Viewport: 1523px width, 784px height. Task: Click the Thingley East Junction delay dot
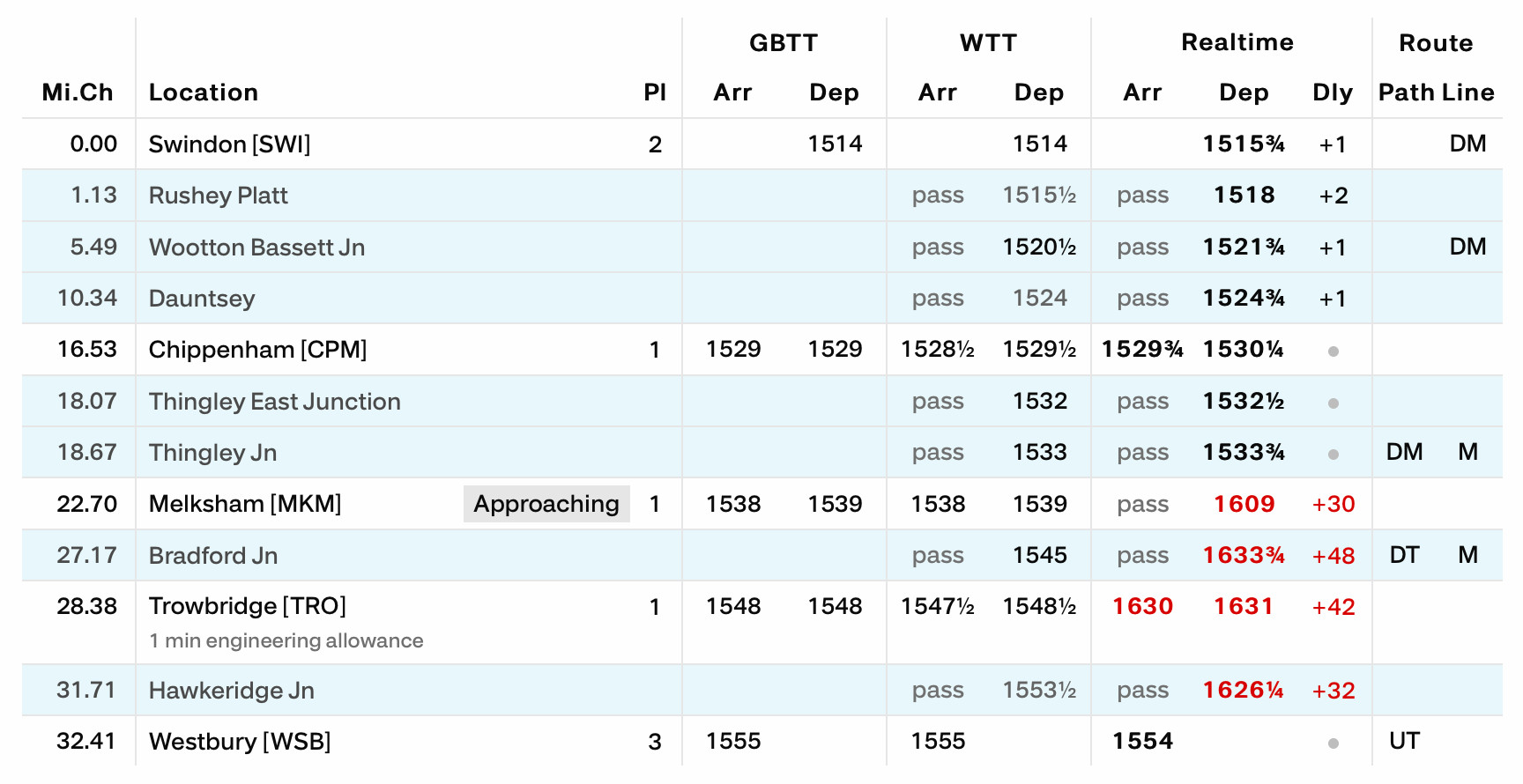coord(1333,403)
